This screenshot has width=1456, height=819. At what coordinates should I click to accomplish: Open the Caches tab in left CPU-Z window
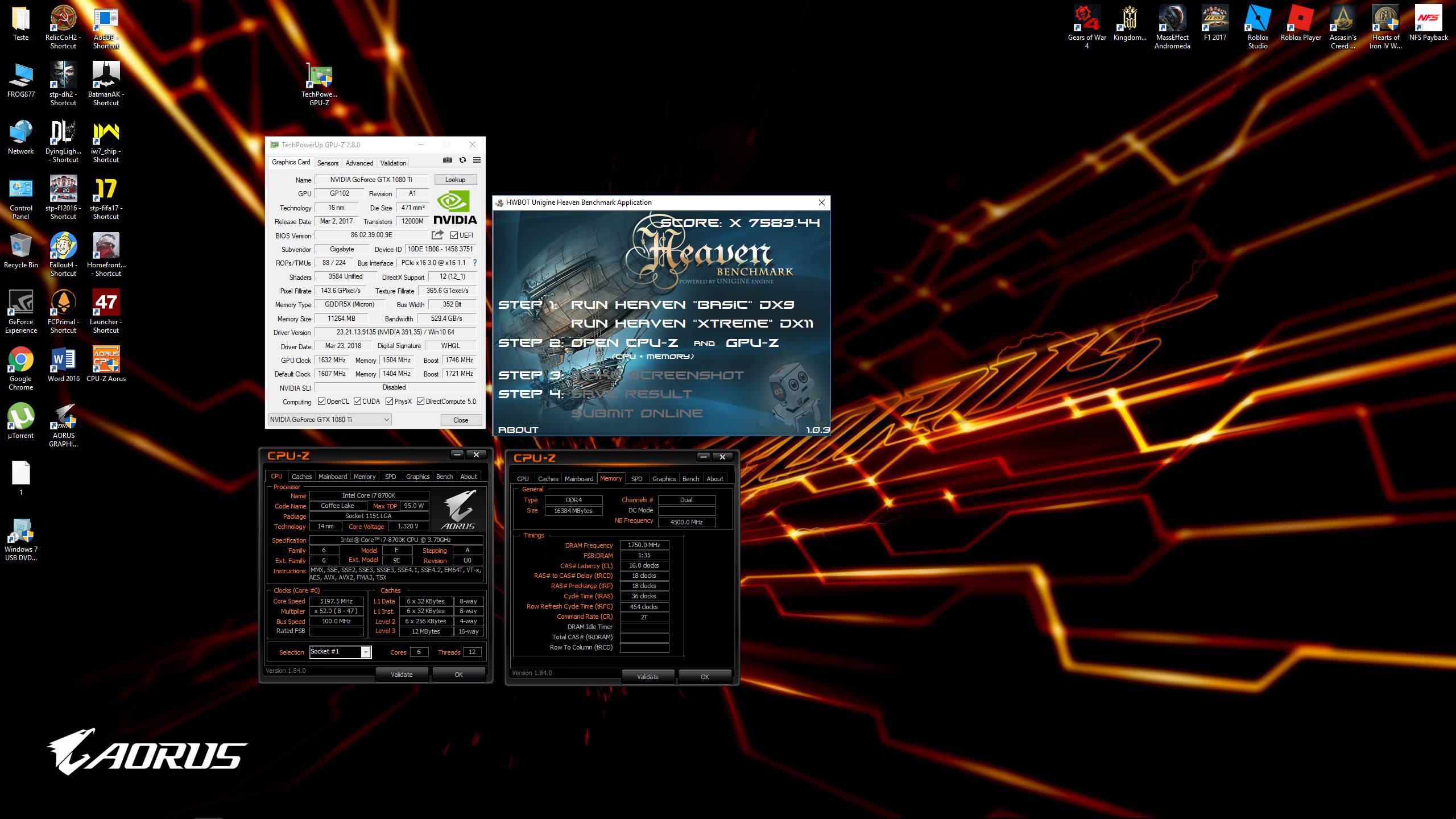(301, 477)
